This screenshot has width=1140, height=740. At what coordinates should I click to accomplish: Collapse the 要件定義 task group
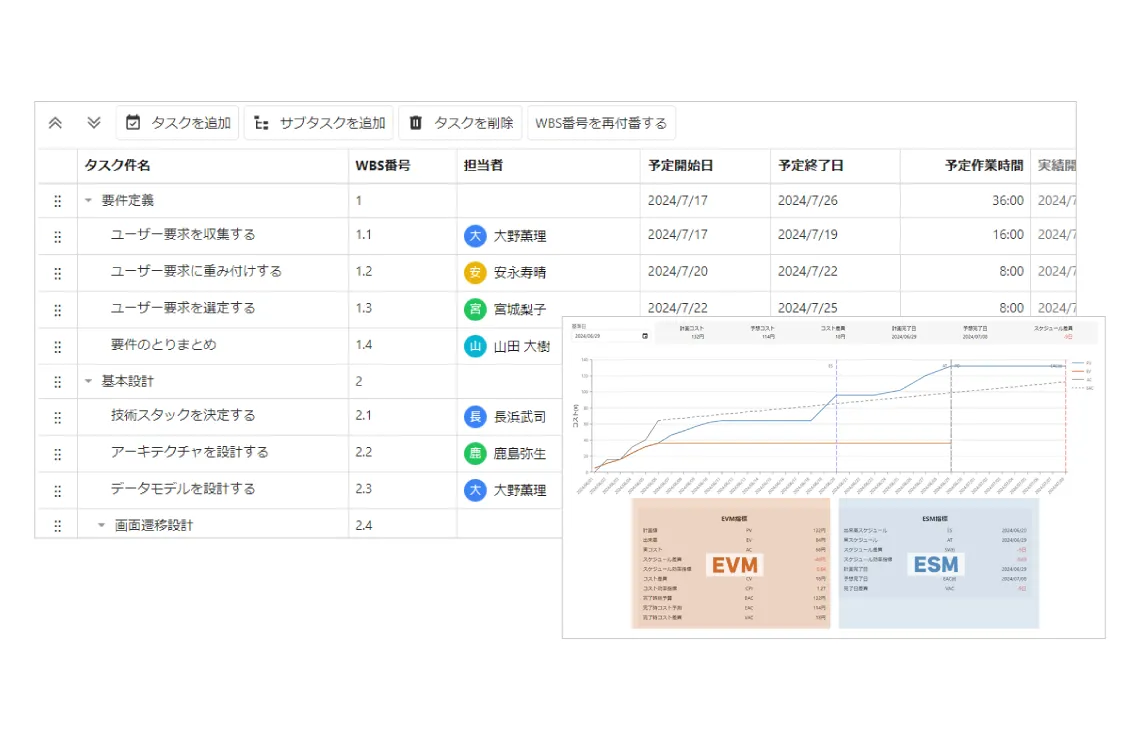[89, 201]
